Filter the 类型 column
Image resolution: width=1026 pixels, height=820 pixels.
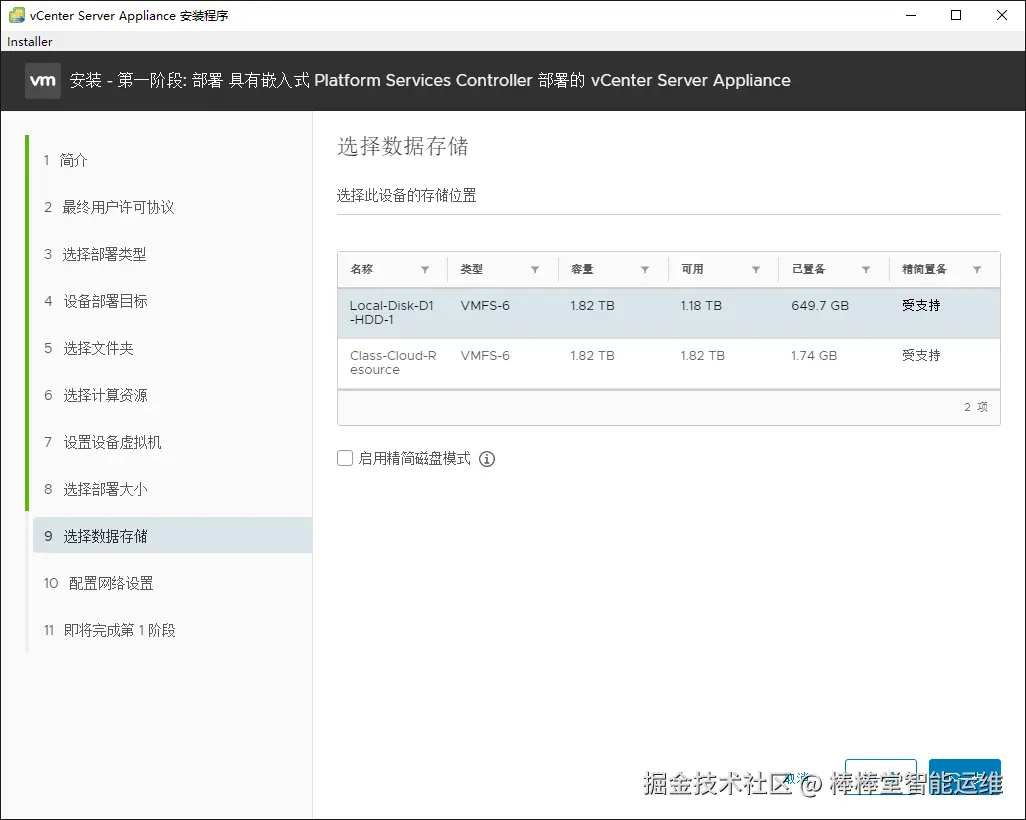[x=535, y=270]
